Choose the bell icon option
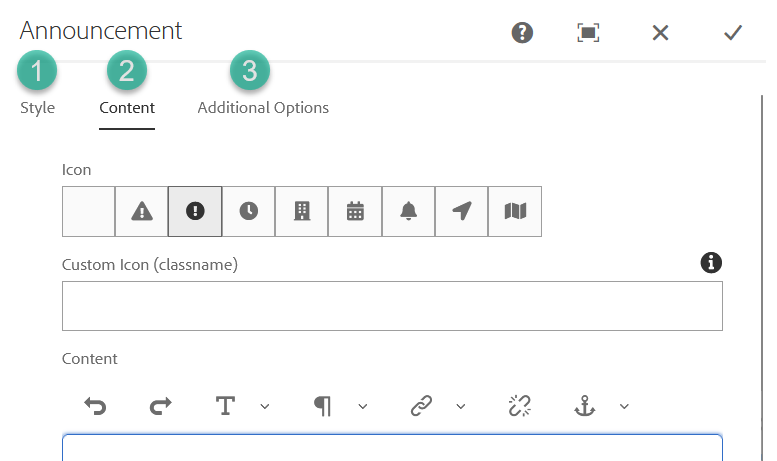 [x=408, y=211]
